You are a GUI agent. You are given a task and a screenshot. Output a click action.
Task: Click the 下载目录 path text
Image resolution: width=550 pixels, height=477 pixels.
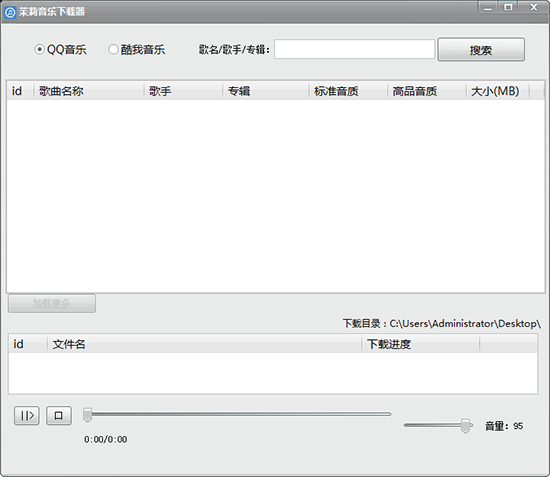[x=442, y=323]
